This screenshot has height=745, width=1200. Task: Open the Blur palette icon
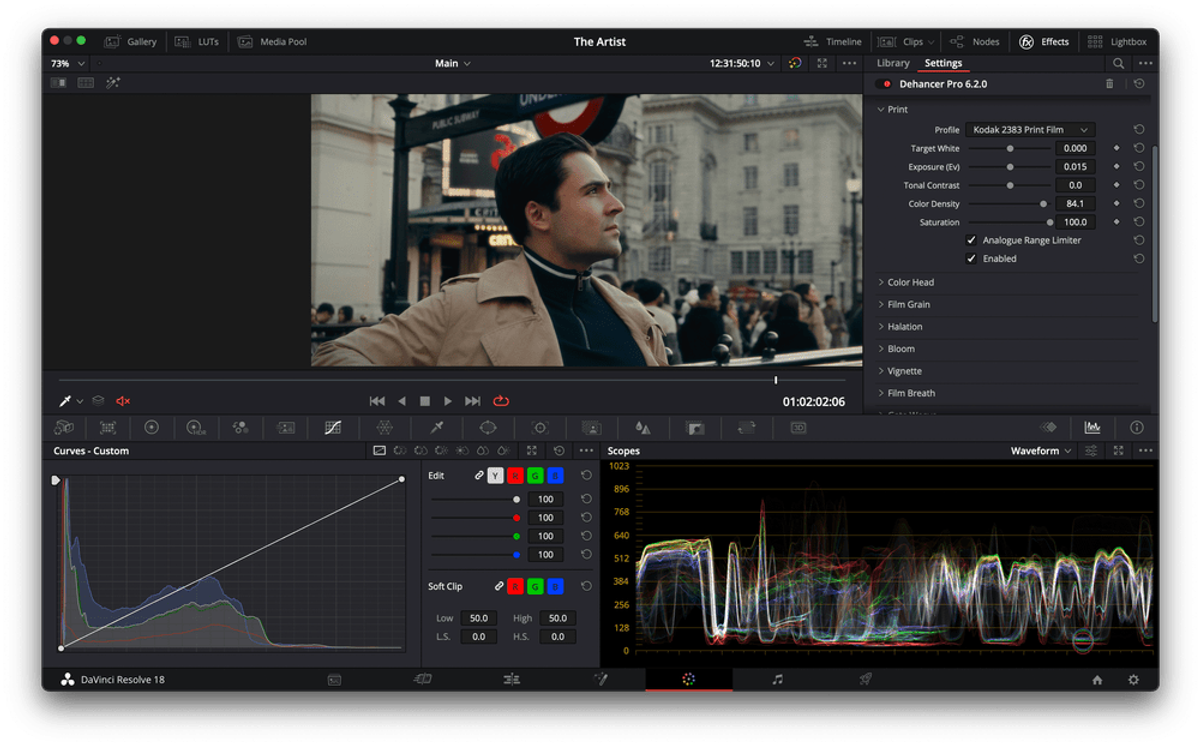coord(643,427)
